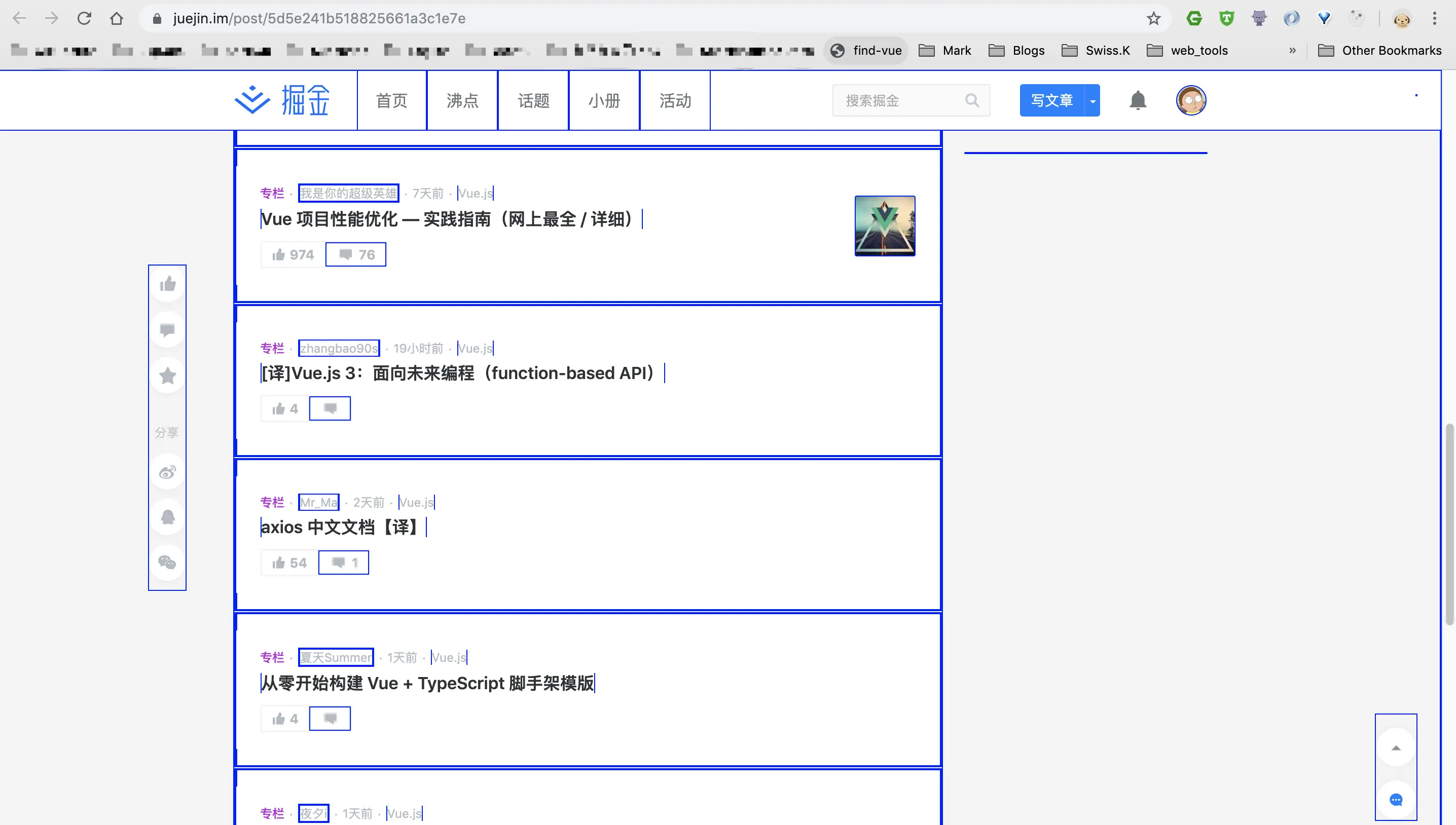
Task: Go to 沸点 tab in navigation
Action: coord(462,100)
